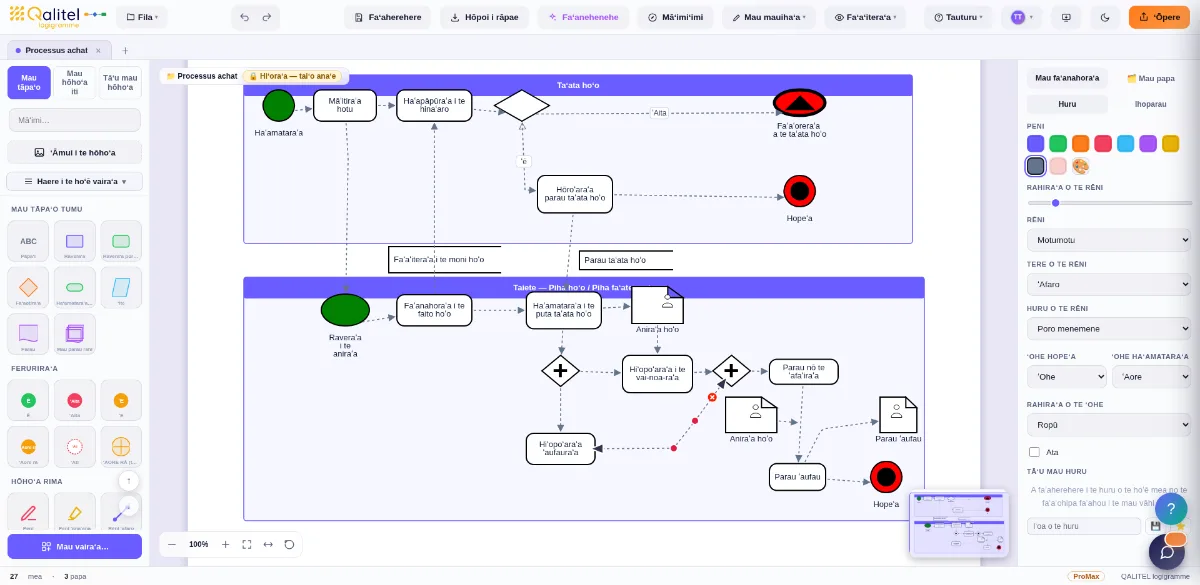Open the Rahira'a o te 'ohe Ropū dropdown
The image size is (1200, 585).
pyautogui.click(x=1109, y=424)
